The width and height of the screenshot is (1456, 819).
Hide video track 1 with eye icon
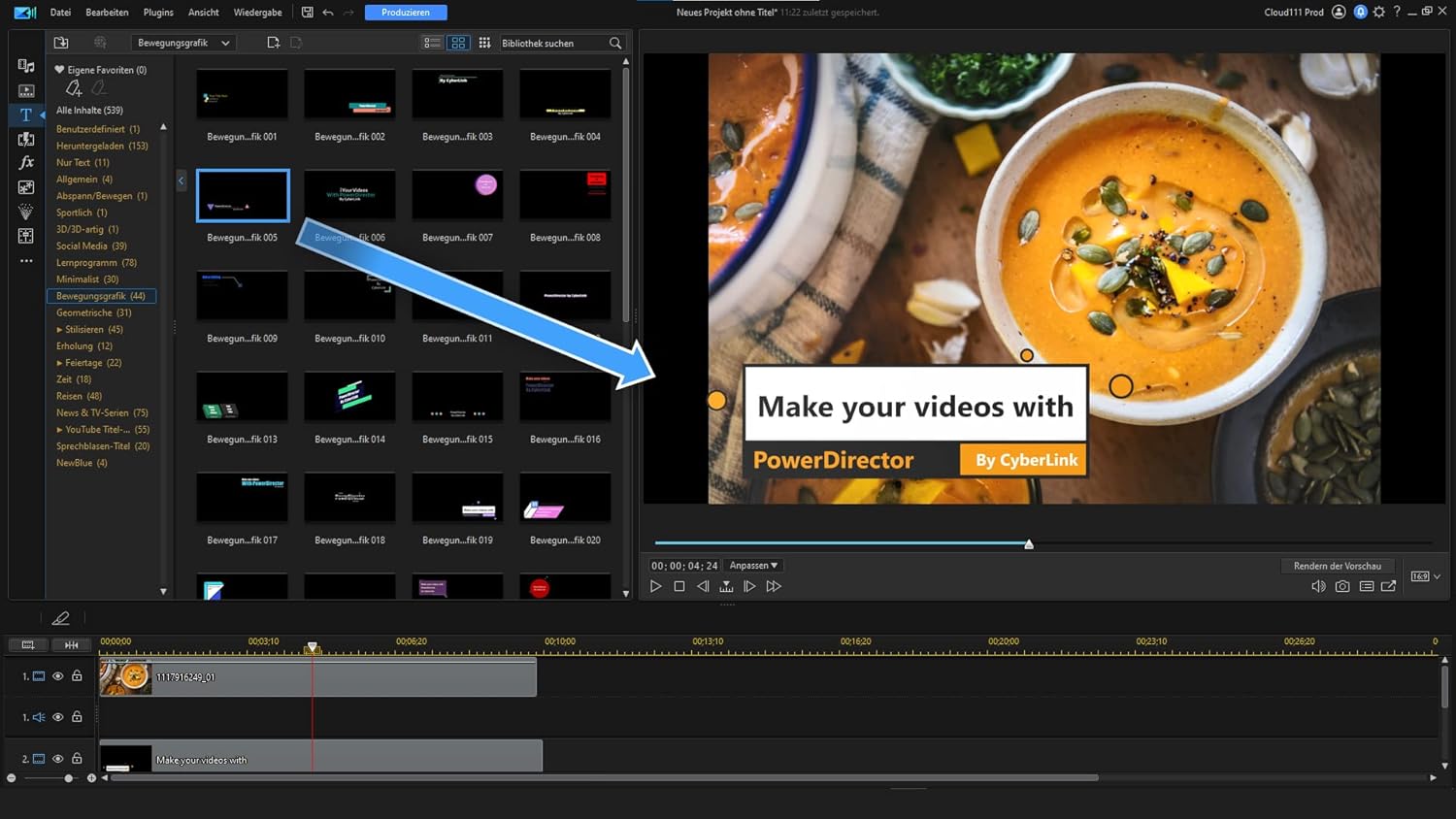coord(58,676)
